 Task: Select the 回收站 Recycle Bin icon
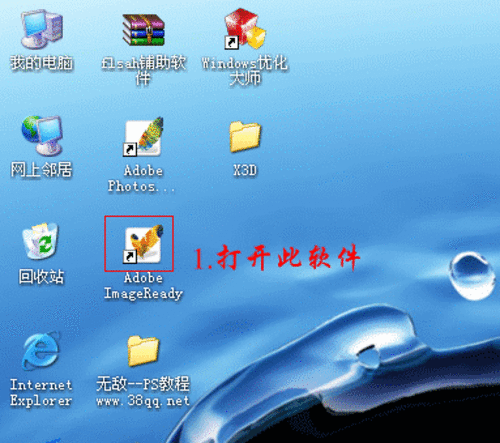click(x=41, y=242)
